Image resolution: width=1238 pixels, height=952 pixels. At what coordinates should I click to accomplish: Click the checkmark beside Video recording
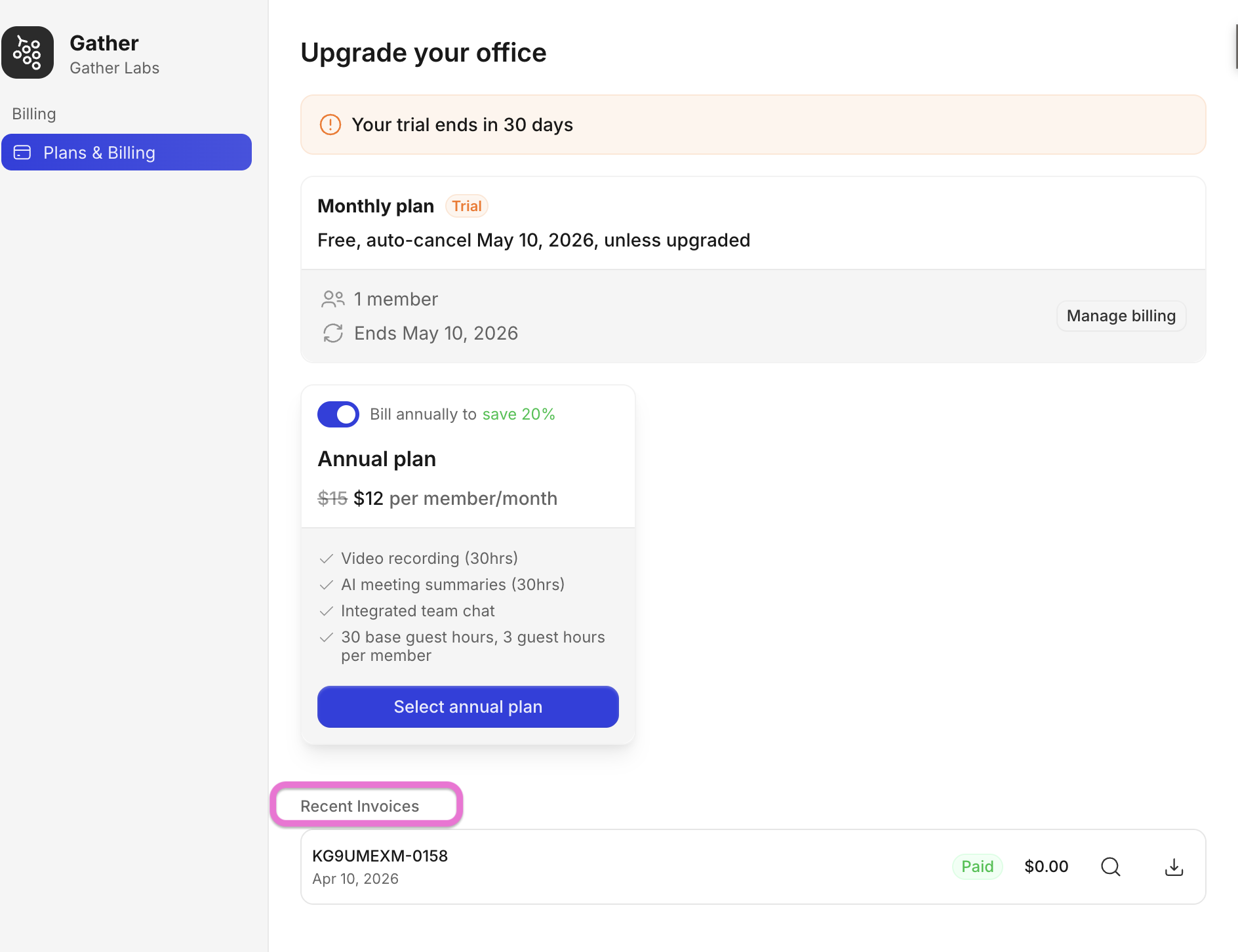326,559
